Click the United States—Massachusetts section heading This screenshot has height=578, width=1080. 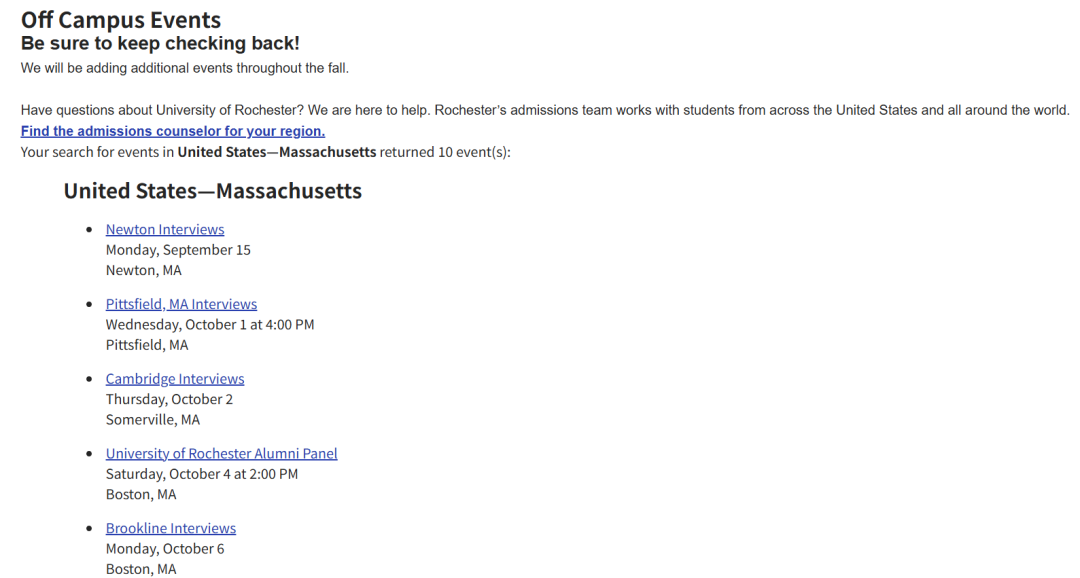point(213,191)
